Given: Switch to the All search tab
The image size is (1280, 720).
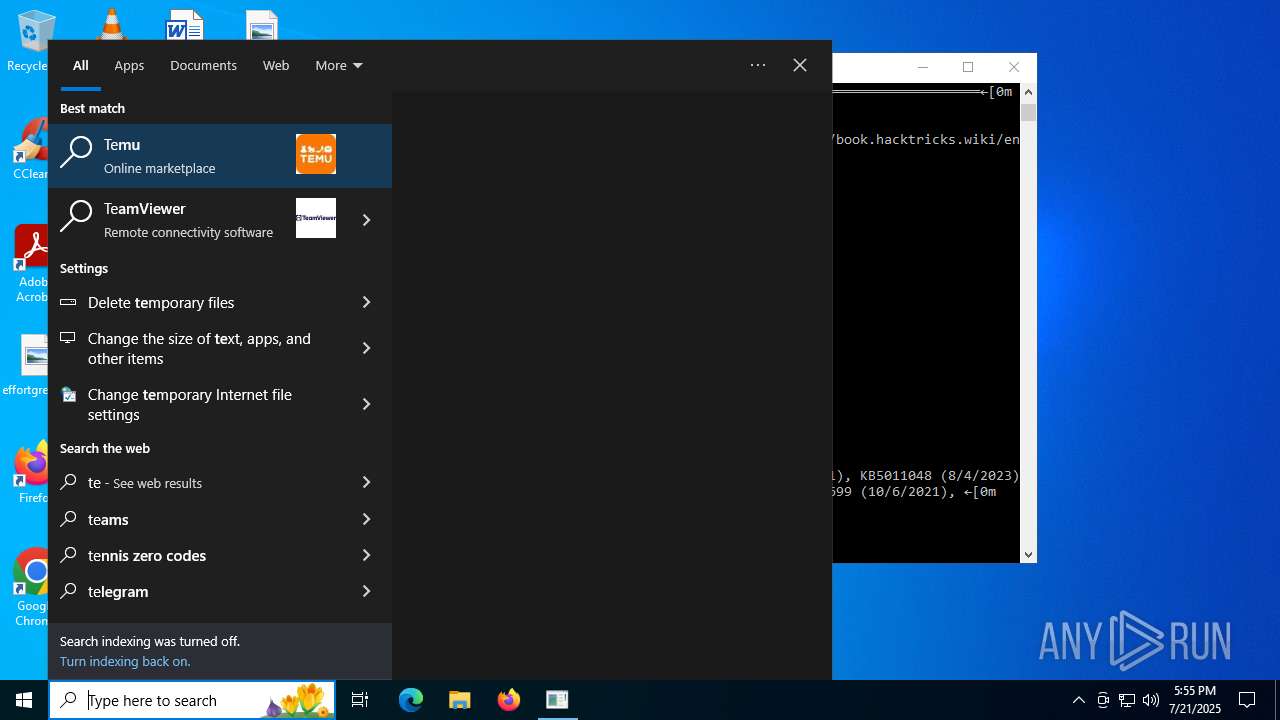Looking at the screenshot, I should tap(81, 65).
